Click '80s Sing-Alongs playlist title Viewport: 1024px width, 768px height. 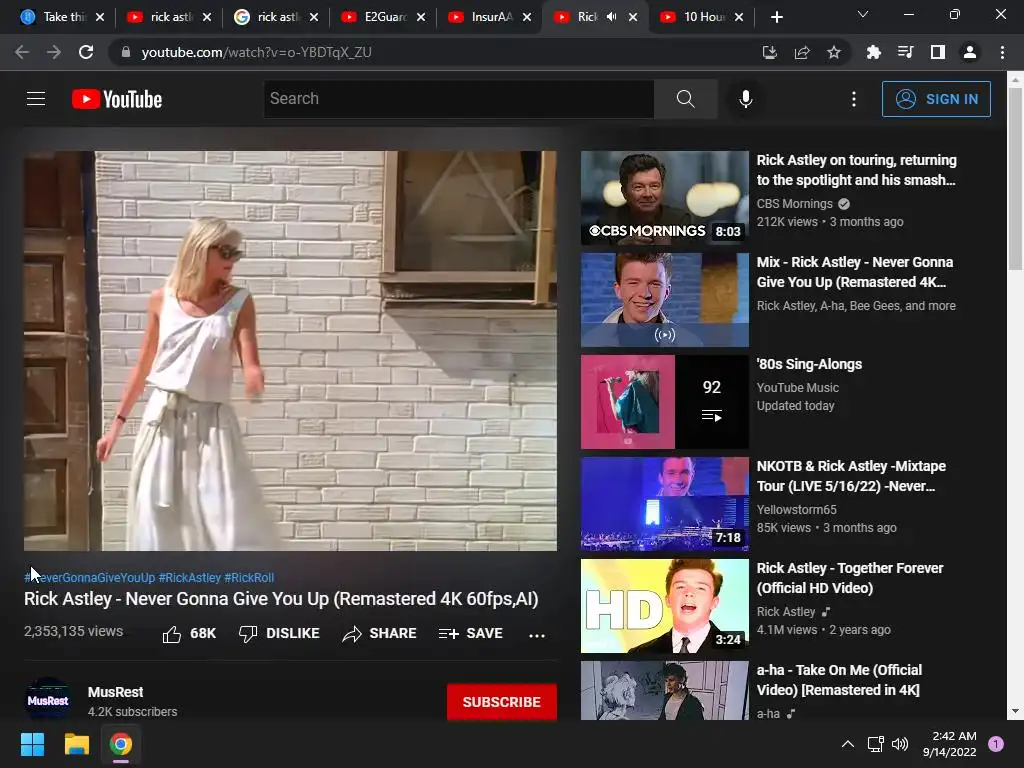[809, 364]
